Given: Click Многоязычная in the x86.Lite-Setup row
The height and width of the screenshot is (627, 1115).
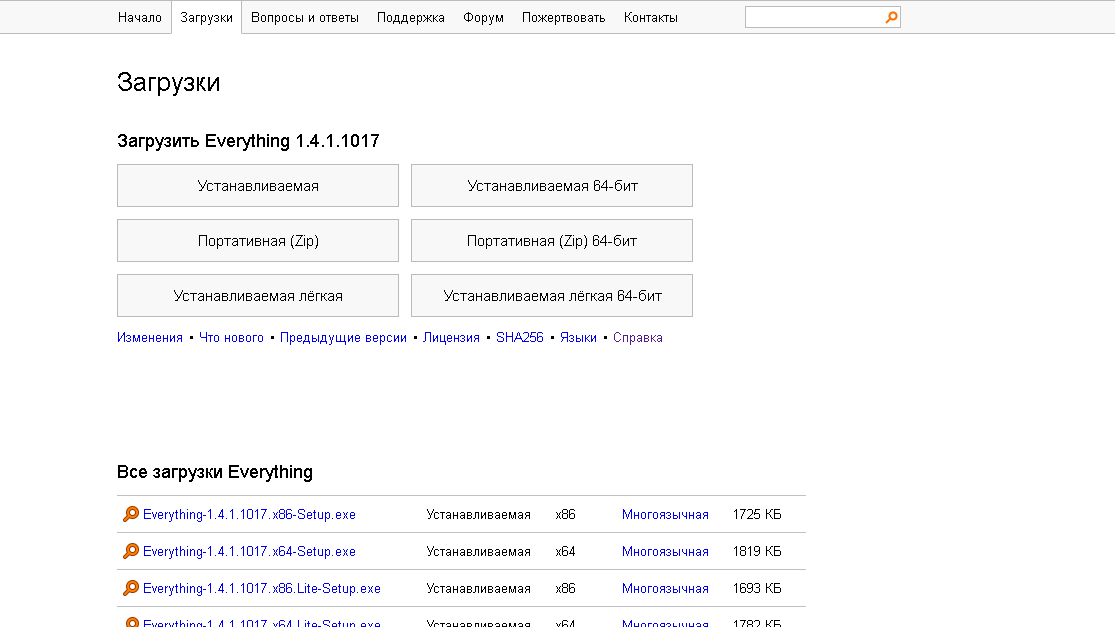Looking at the screenshot, I should (x=665, y=589).
